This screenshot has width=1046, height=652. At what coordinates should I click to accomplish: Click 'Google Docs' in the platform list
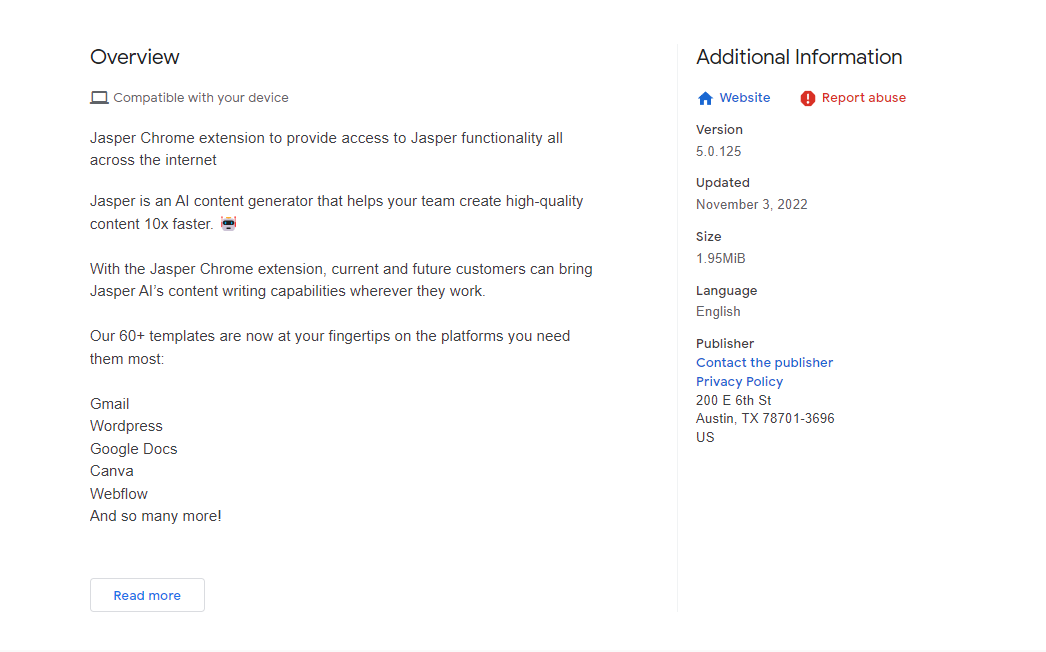click(x=133, y=449)
